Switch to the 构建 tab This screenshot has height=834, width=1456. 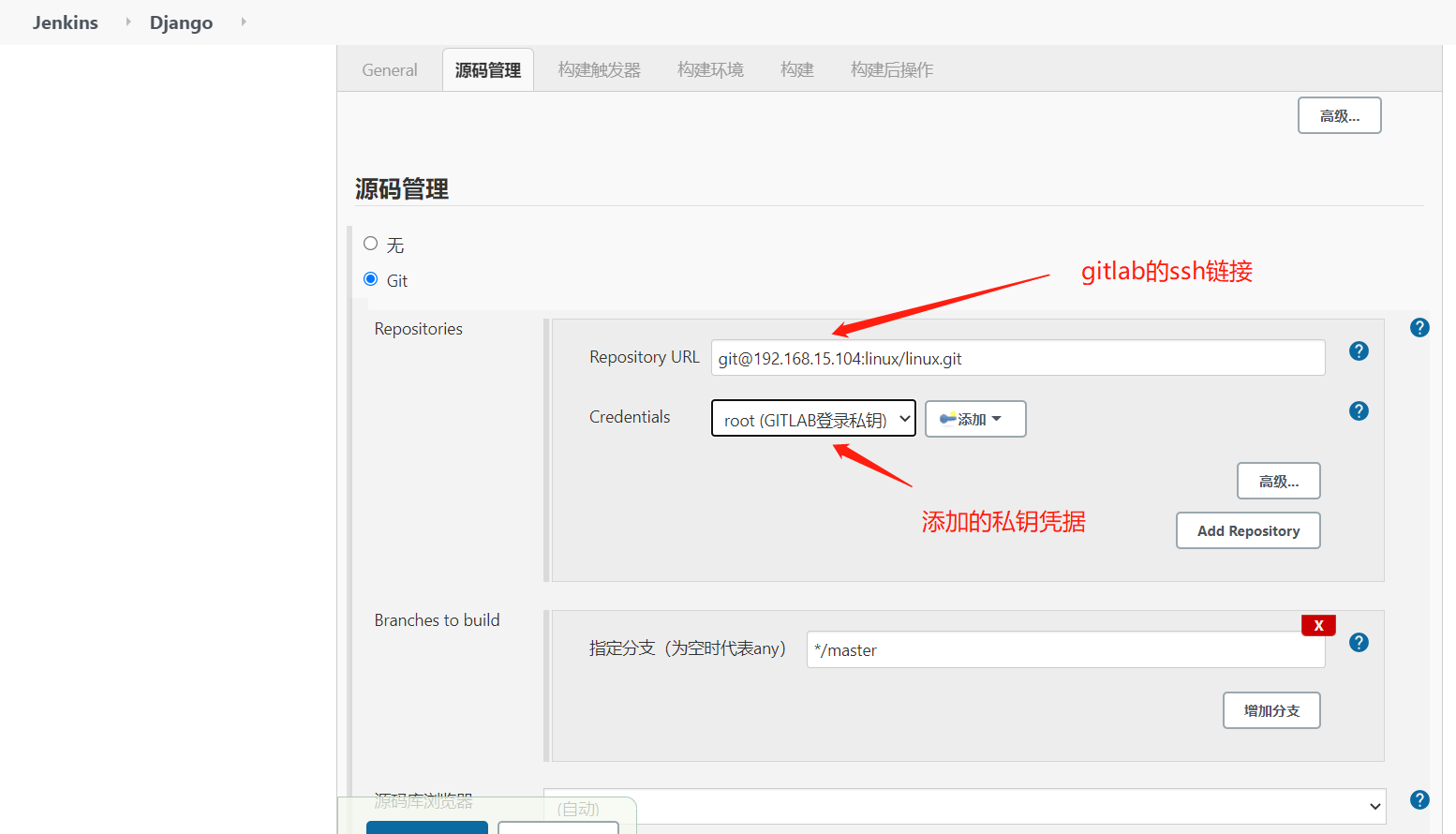[x=797, y=70]
